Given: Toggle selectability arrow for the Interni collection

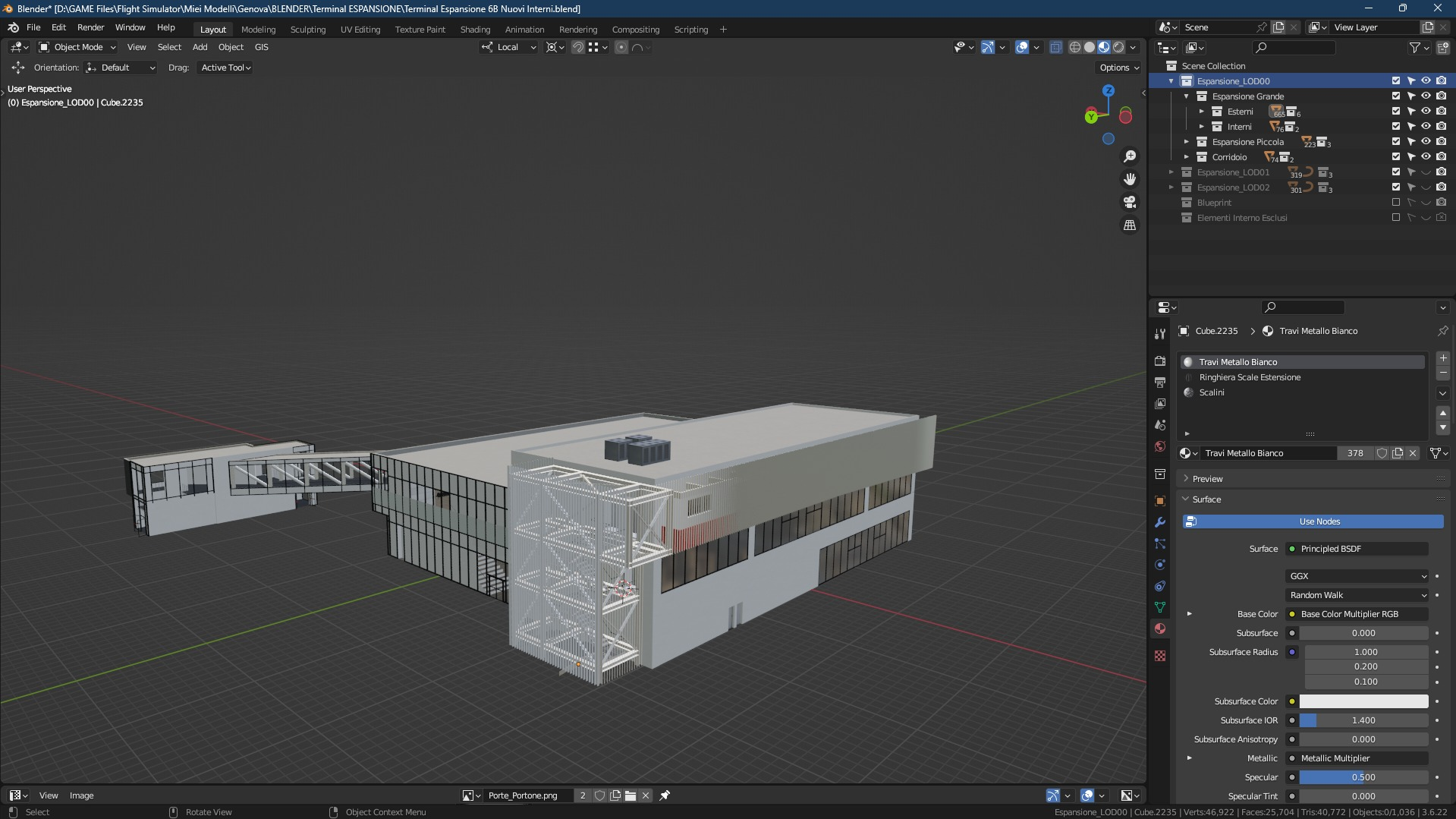Looking at the screenshot, I should pyautogui.click(x=1411, y=127).
